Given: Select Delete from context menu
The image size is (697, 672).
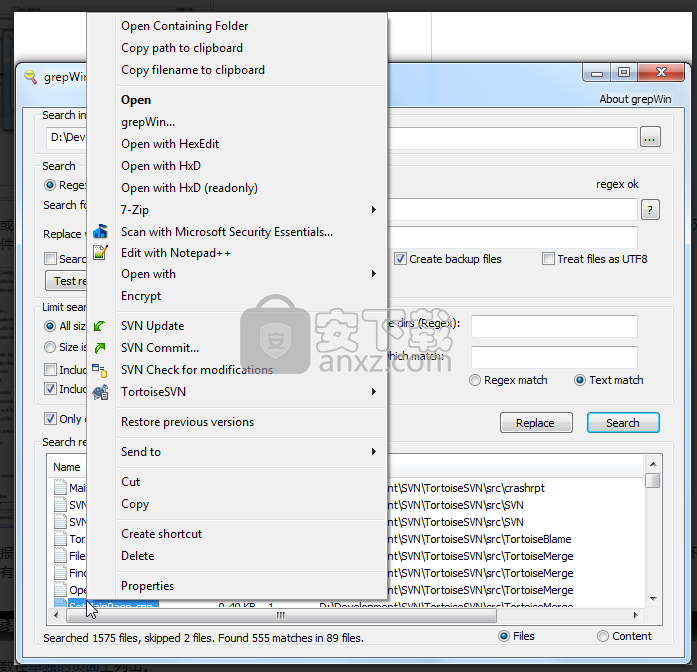Looking at the screenshot, I should (x=137, y=556).
